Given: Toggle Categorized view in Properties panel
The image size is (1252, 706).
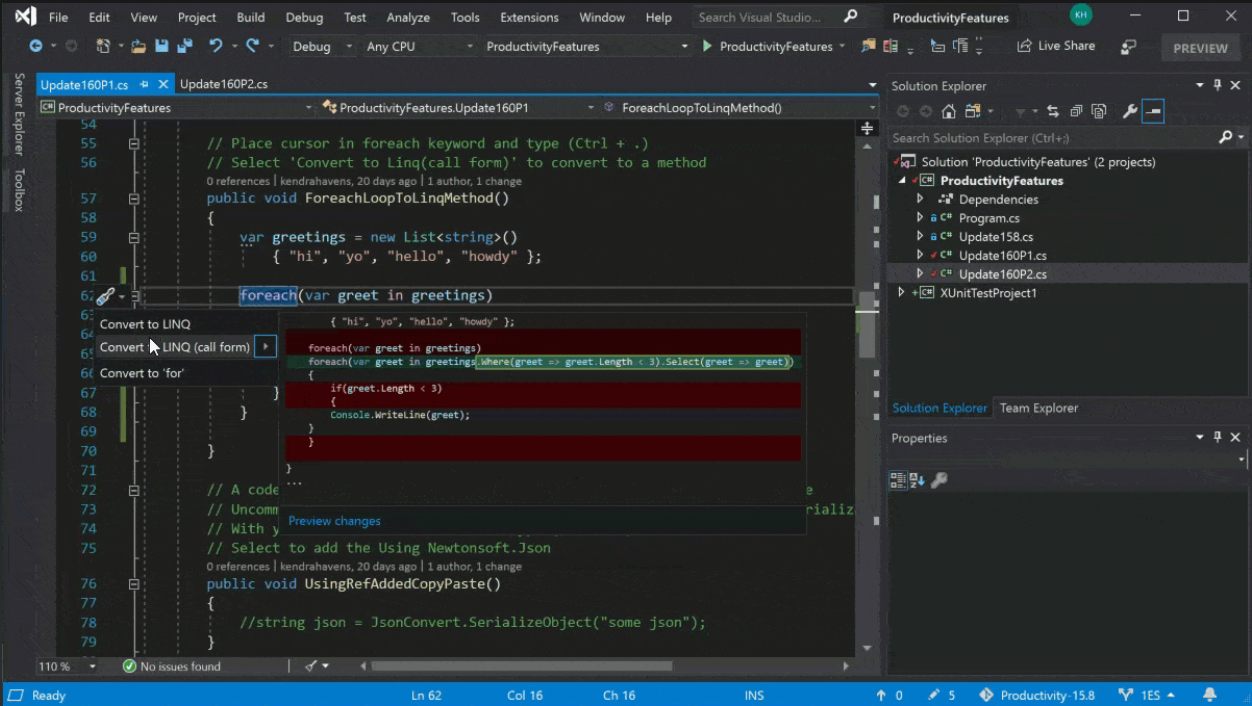Looking at the screenshot, I should [897, 480].
